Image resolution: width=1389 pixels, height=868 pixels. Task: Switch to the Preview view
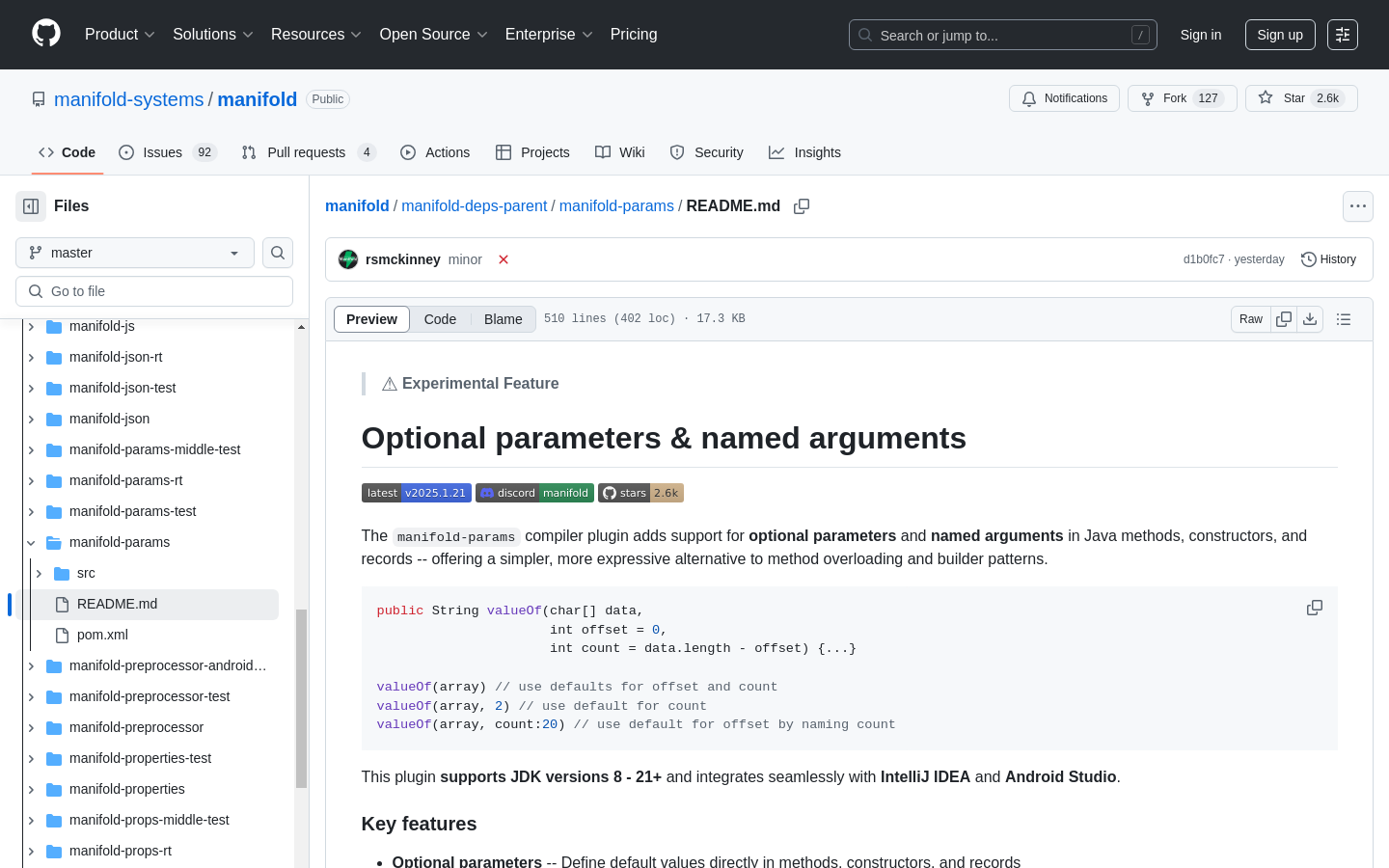[371, 319]
